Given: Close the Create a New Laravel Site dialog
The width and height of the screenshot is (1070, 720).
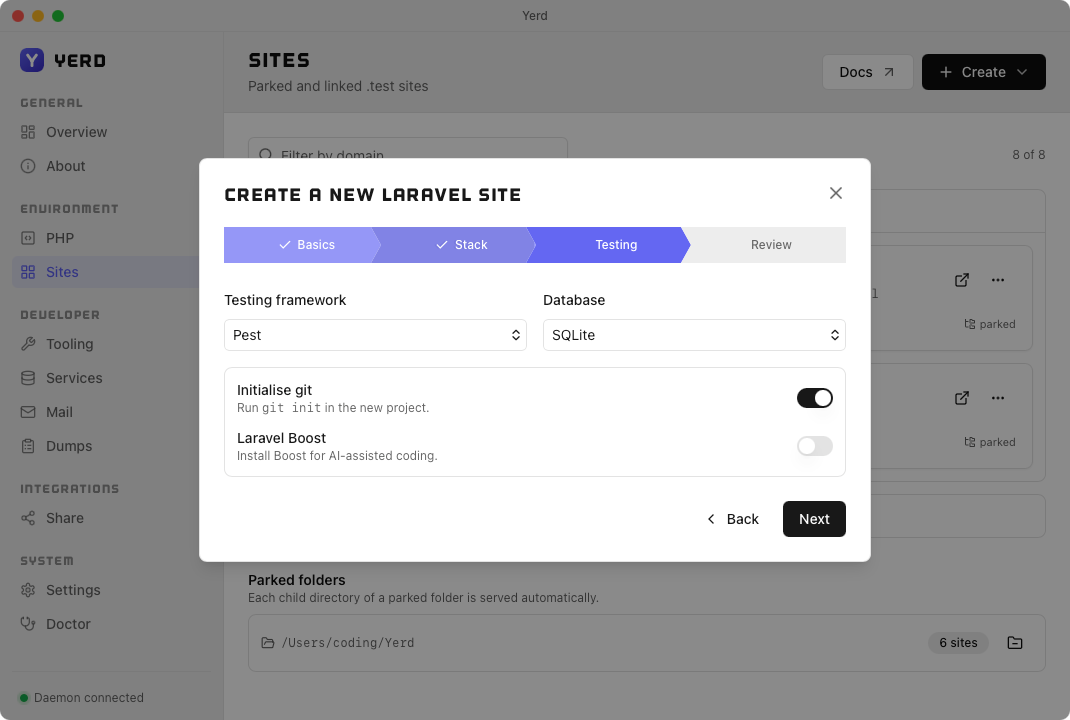Looking at the screenshot, I should [835, 193].
